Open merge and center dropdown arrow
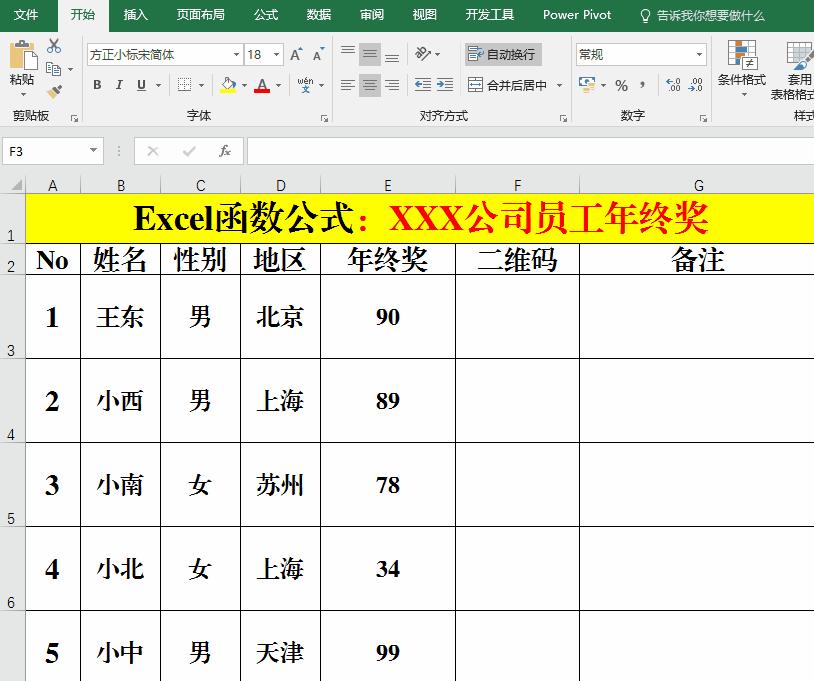 tap(559, 85)
